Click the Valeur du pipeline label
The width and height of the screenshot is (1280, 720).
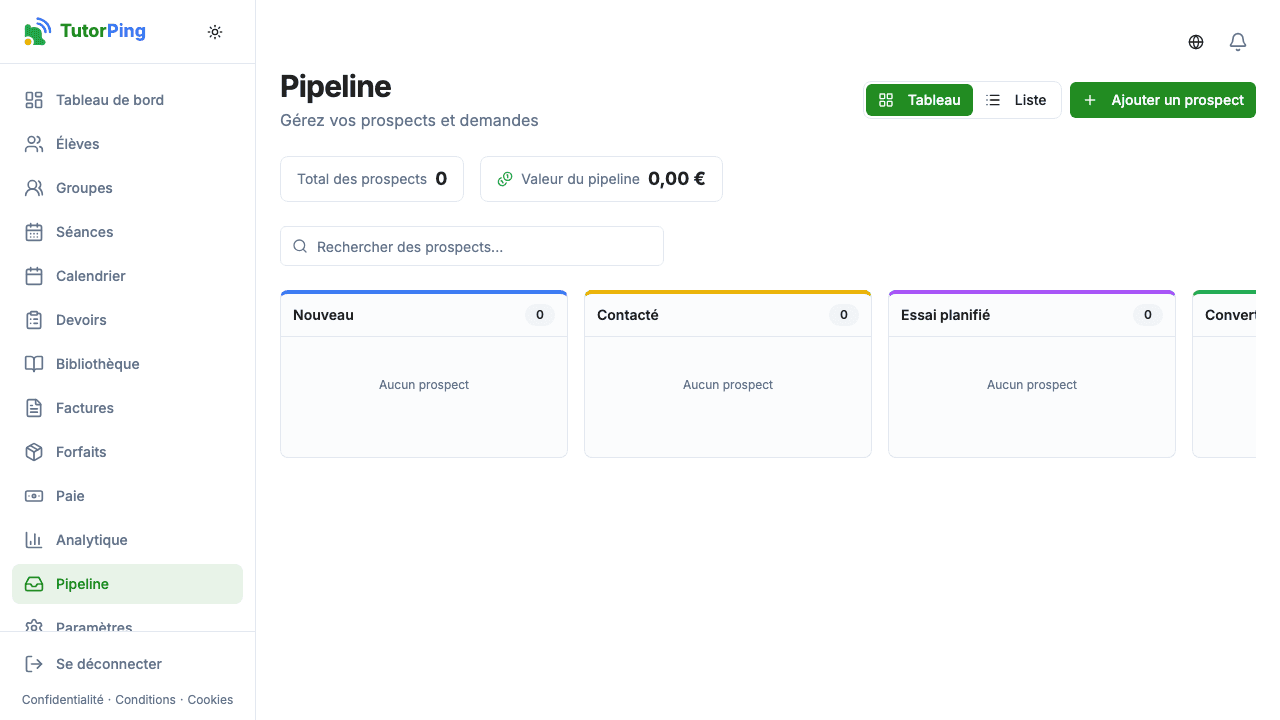pyautogui.click(x=580, y=179)
